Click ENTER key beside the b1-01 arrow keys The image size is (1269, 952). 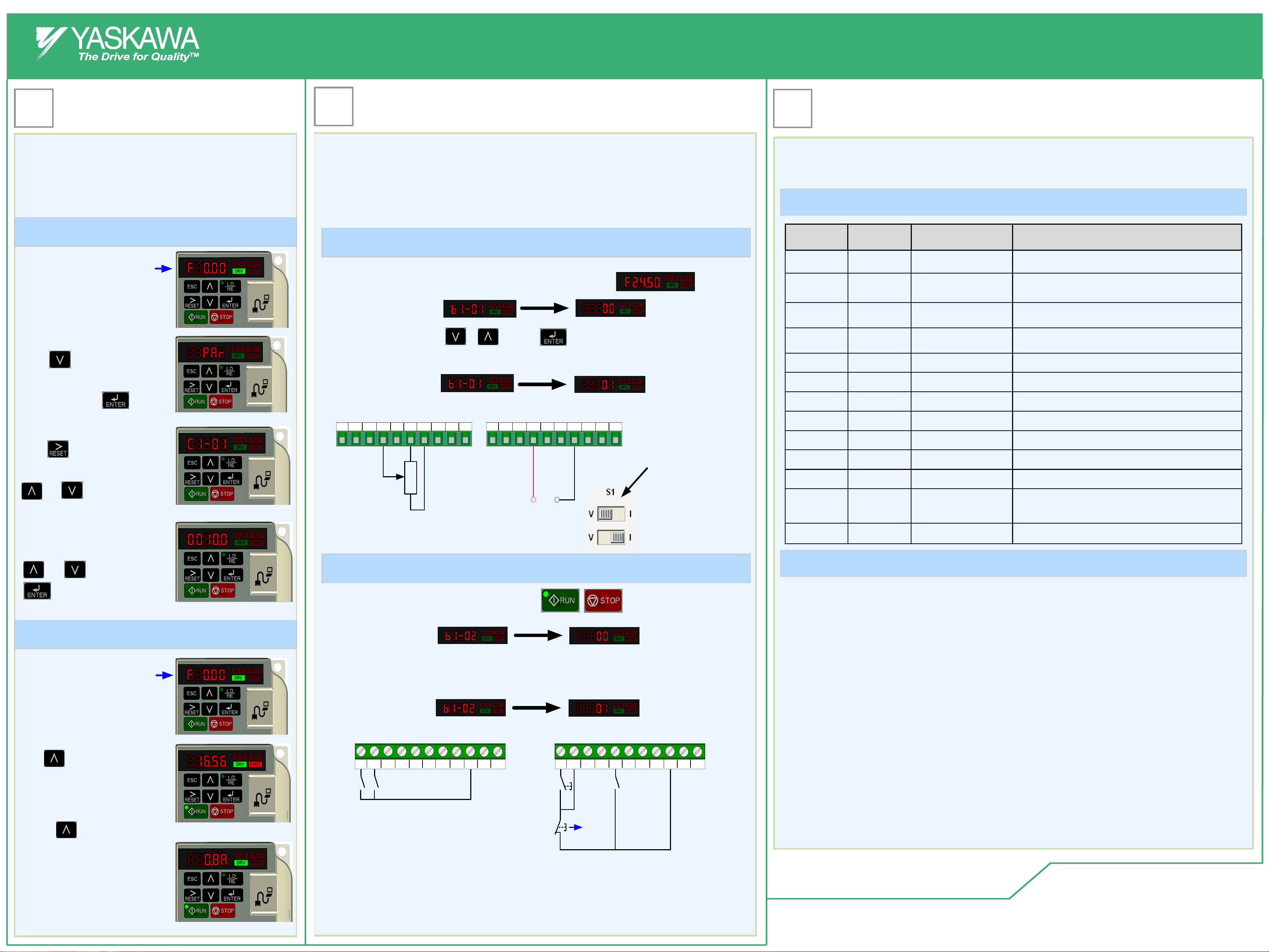tap(553, 337)
